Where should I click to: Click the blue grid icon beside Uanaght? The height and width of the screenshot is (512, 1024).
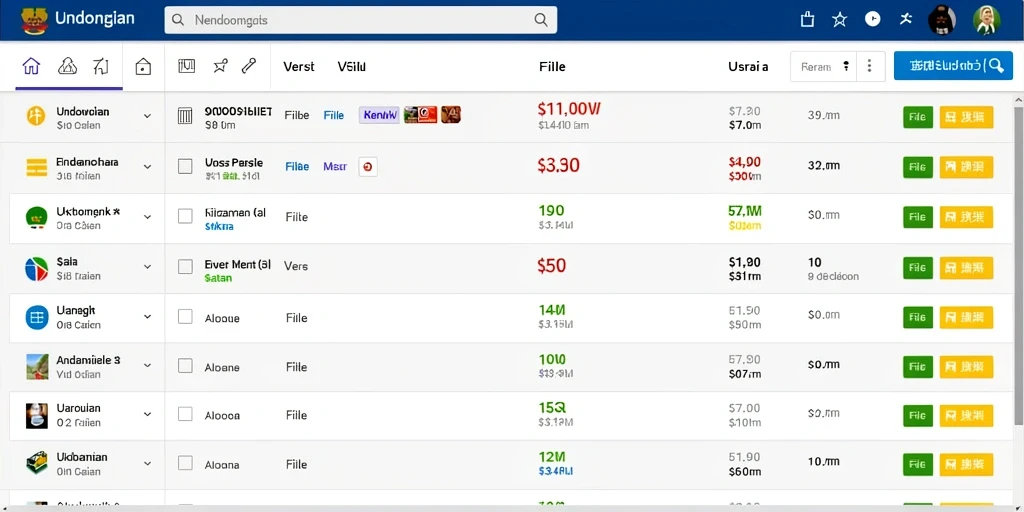[x=37, y=317]
